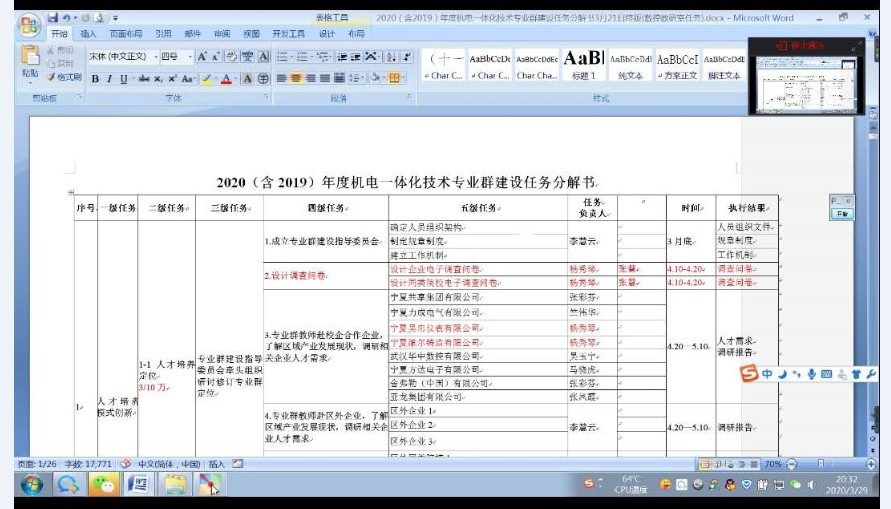The image size is (891, 509).
Task: Click the Office button
Action: pyautogui.click(x=29, y=24)
